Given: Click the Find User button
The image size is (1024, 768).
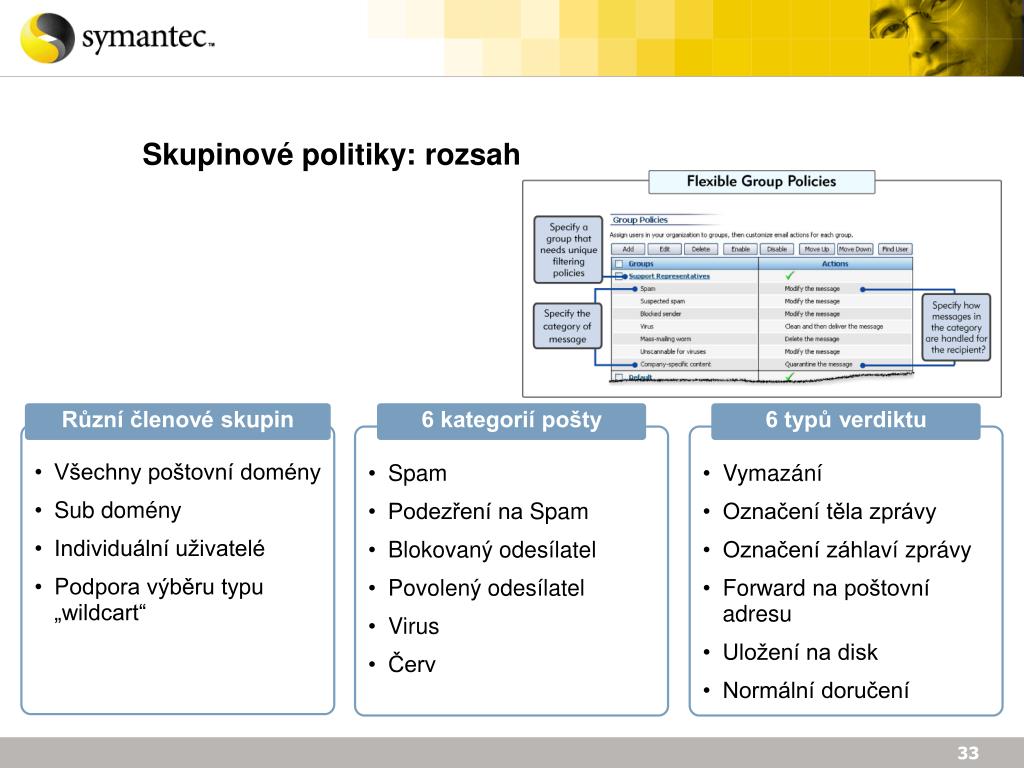Looking at the screenshot, I should [895, 249].
